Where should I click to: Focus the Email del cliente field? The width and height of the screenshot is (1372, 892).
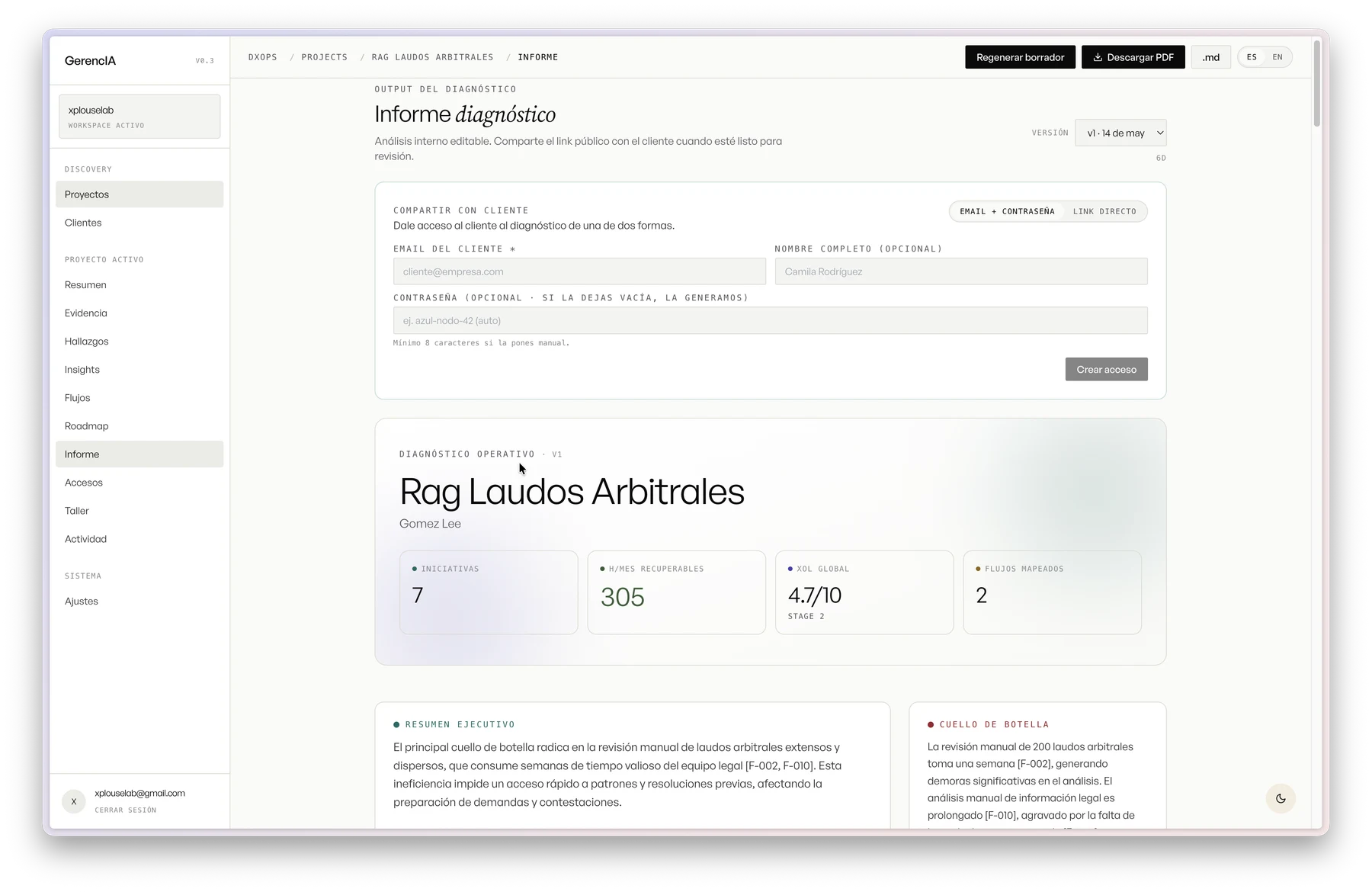(x=579, y=271)
